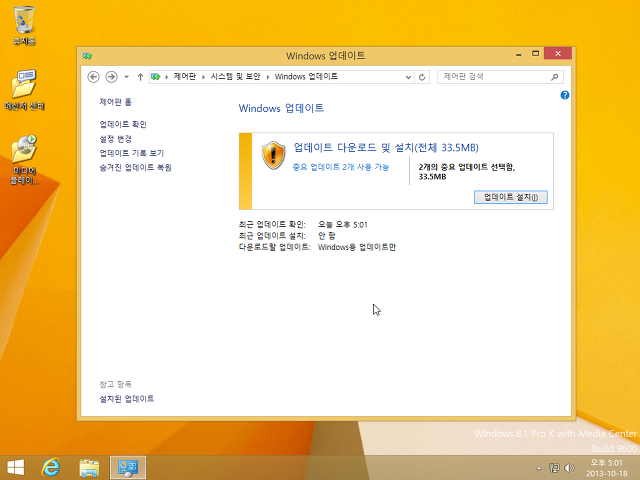Expand the arrow after 제어판 breadcrumb
This screenshot has width=640, height=480.
coord(203,77)
